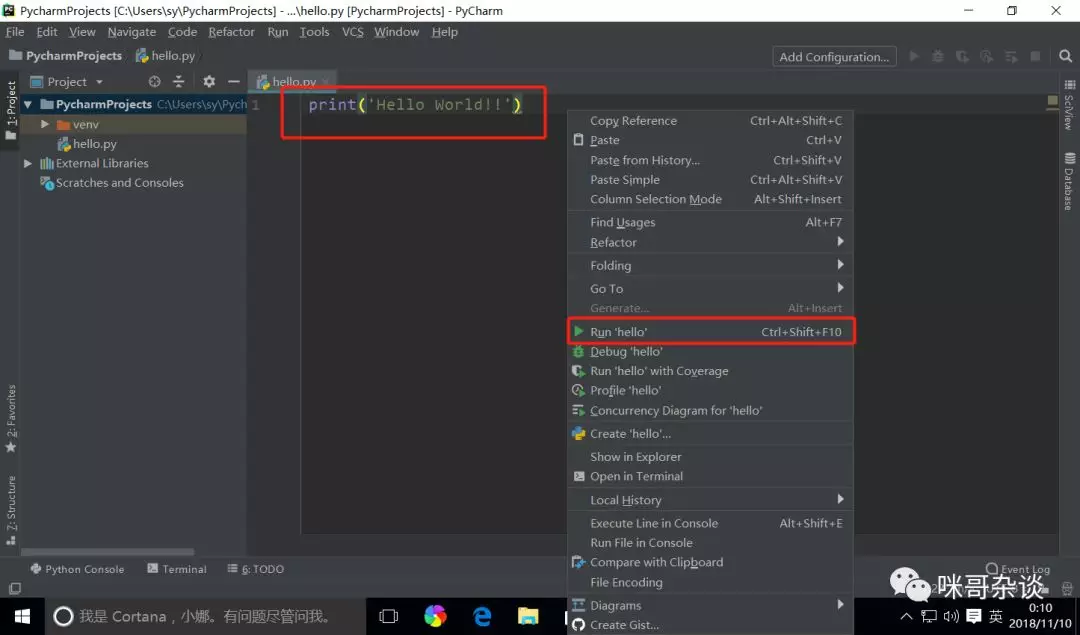Select Compare with Clipboard

(710, 562)
